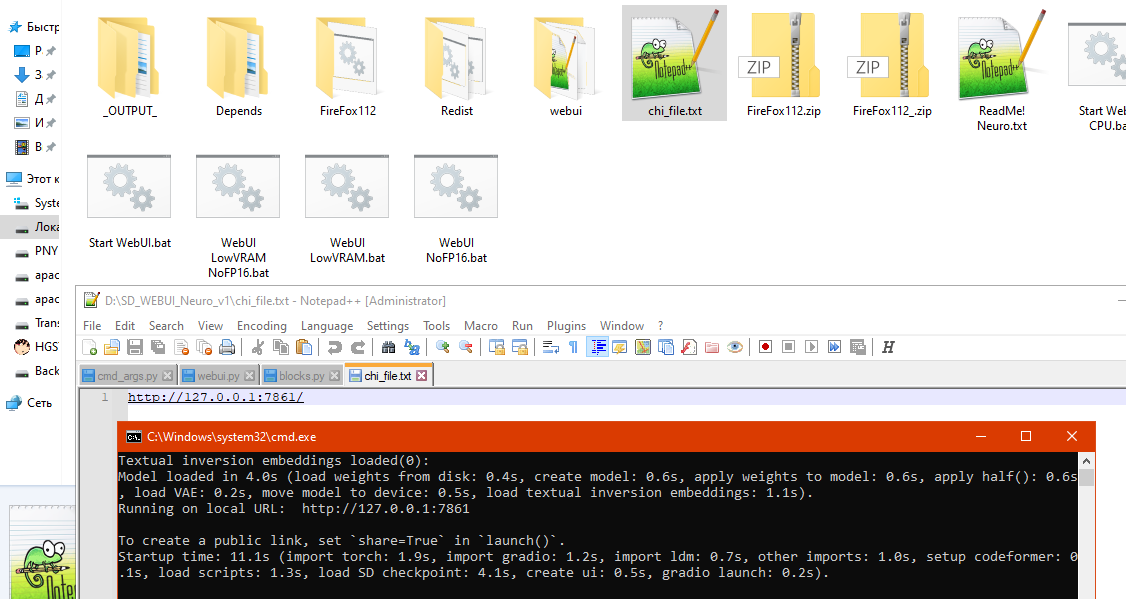Click the cmd.exe scrollbar up arrow
Viewport: 1126px width, 599px height.
click(1087, 461)
